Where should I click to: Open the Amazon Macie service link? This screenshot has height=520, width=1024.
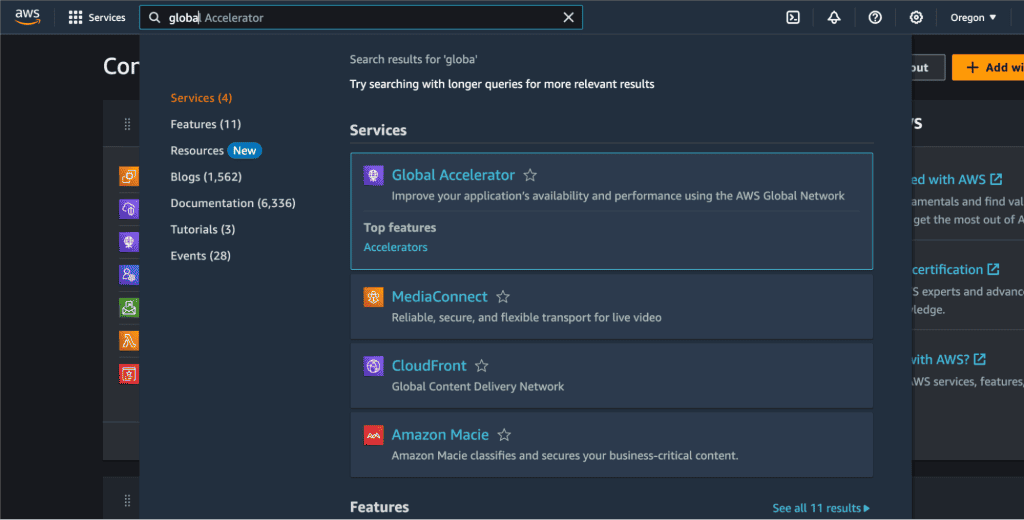pos(440,434)
